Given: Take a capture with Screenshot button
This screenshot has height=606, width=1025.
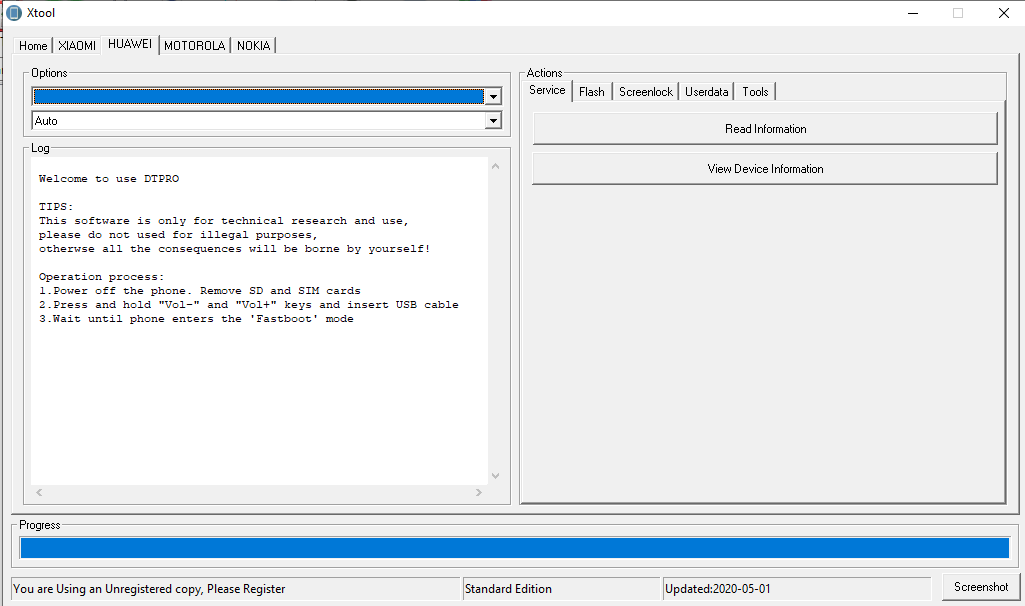Looking at the screenshot, I should pos(981,587).
